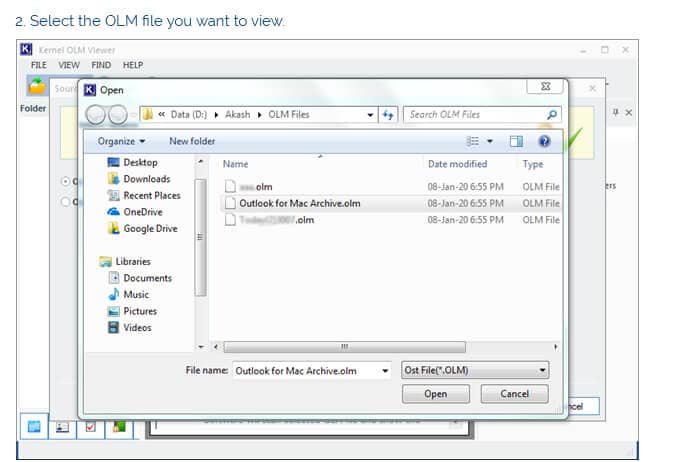
Task: Click Akash in the breadcrumb path
Action: point(237,115)
